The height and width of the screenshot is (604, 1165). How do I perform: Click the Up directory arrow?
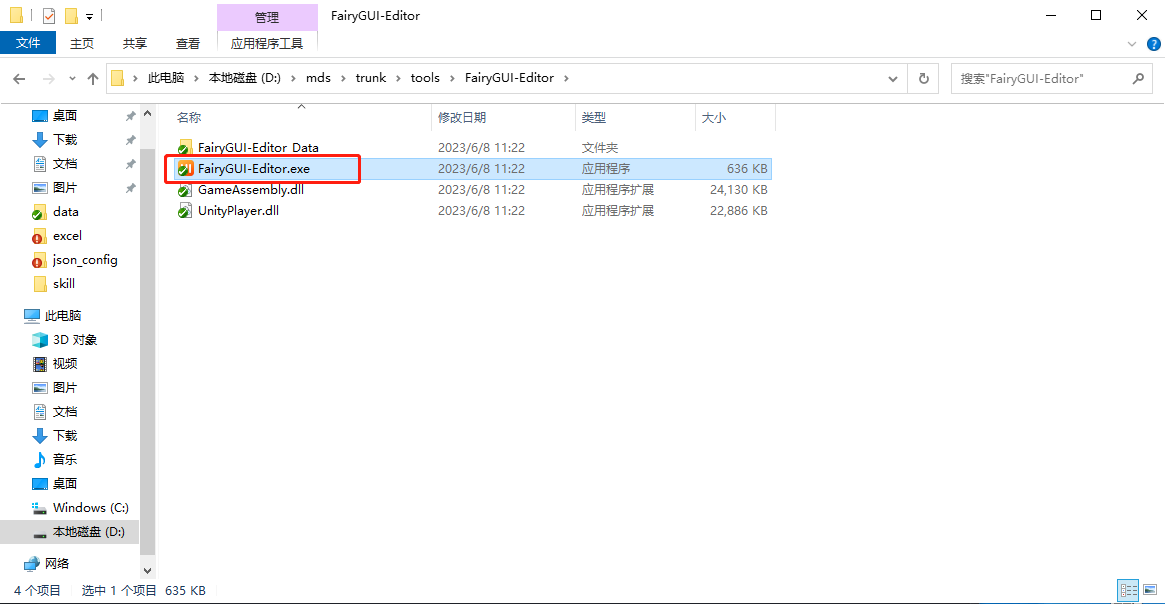93,78
